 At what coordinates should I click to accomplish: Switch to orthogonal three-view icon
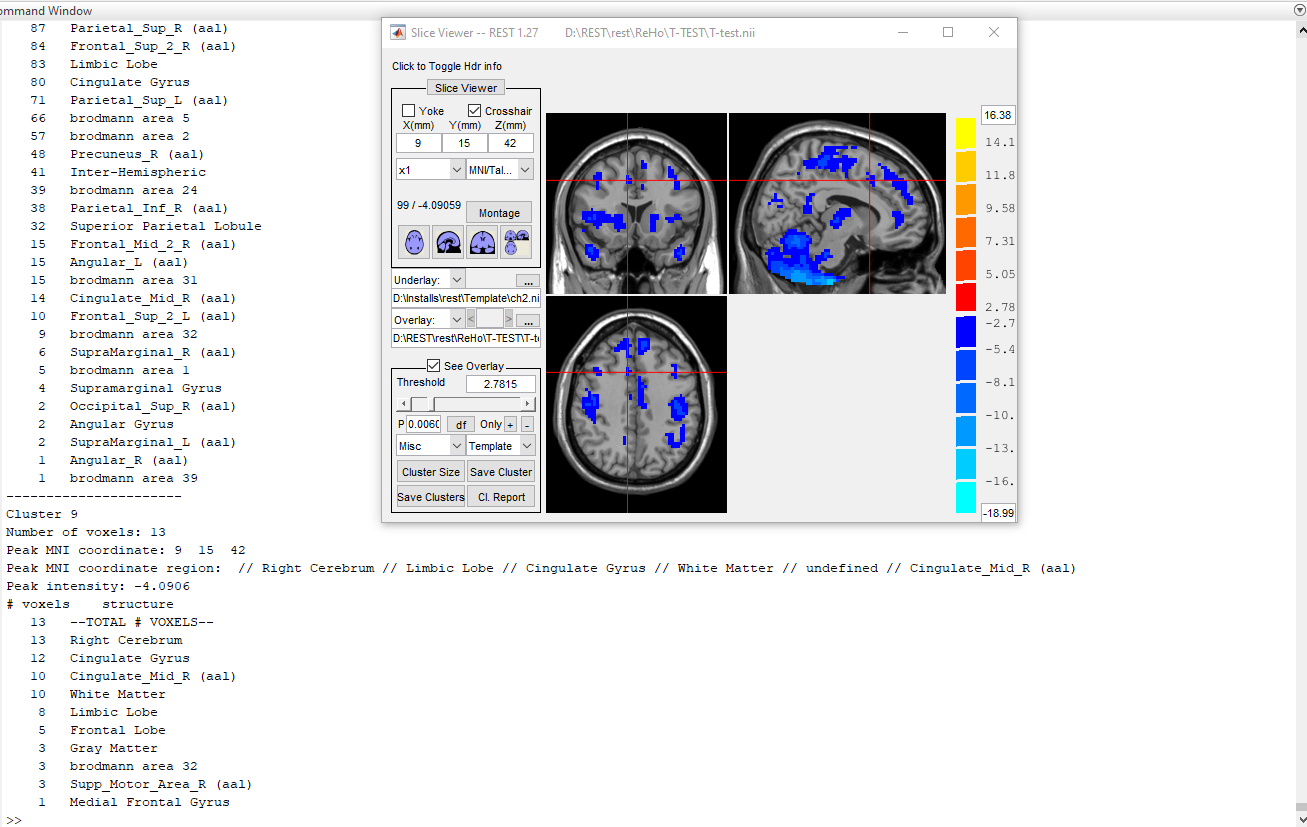(x=516, y=242)
